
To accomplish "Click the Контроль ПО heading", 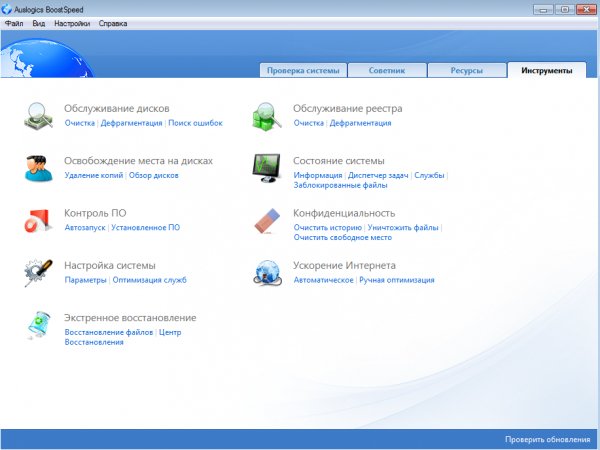I will click(x=95, y=213).
